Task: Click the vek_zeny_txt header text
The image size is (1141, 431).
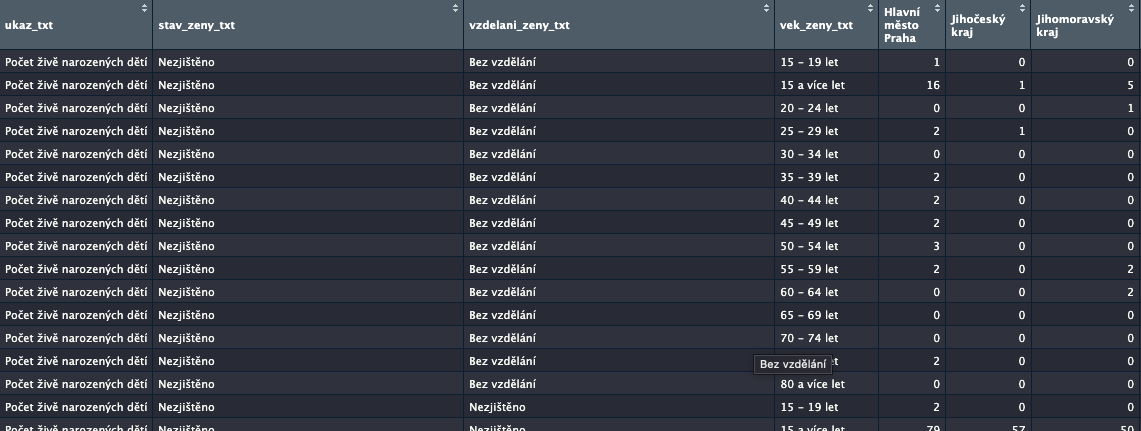Action: click(816, 26)
